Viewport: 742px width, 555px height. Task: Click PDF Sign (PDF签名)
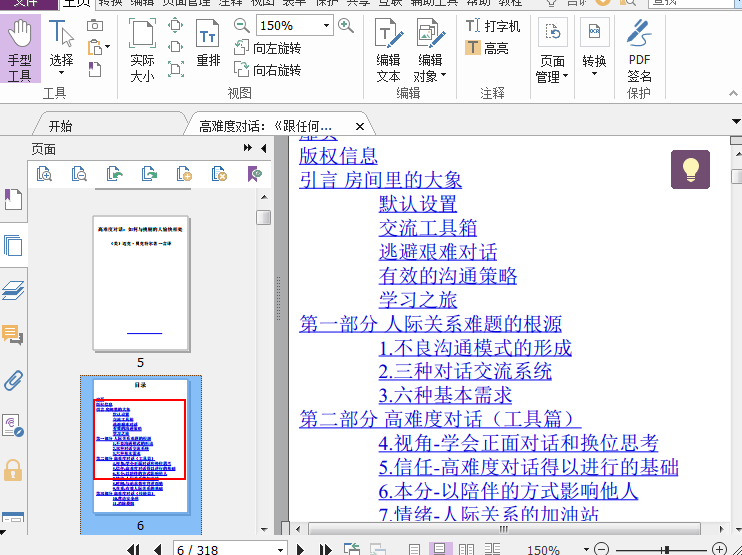639,50
